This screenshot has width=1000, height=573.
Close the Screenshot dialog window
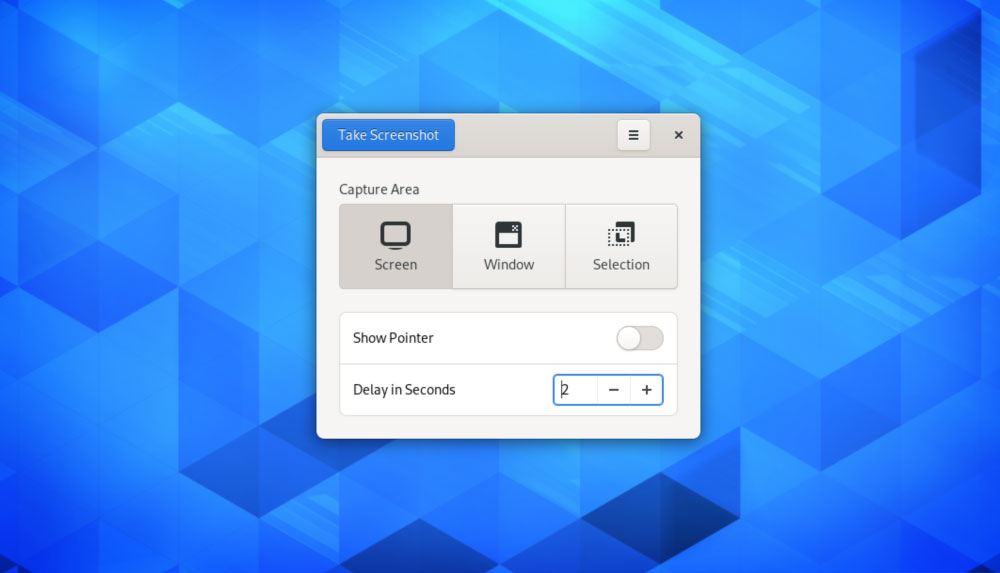pyautogui.click(x=679, y=135)
